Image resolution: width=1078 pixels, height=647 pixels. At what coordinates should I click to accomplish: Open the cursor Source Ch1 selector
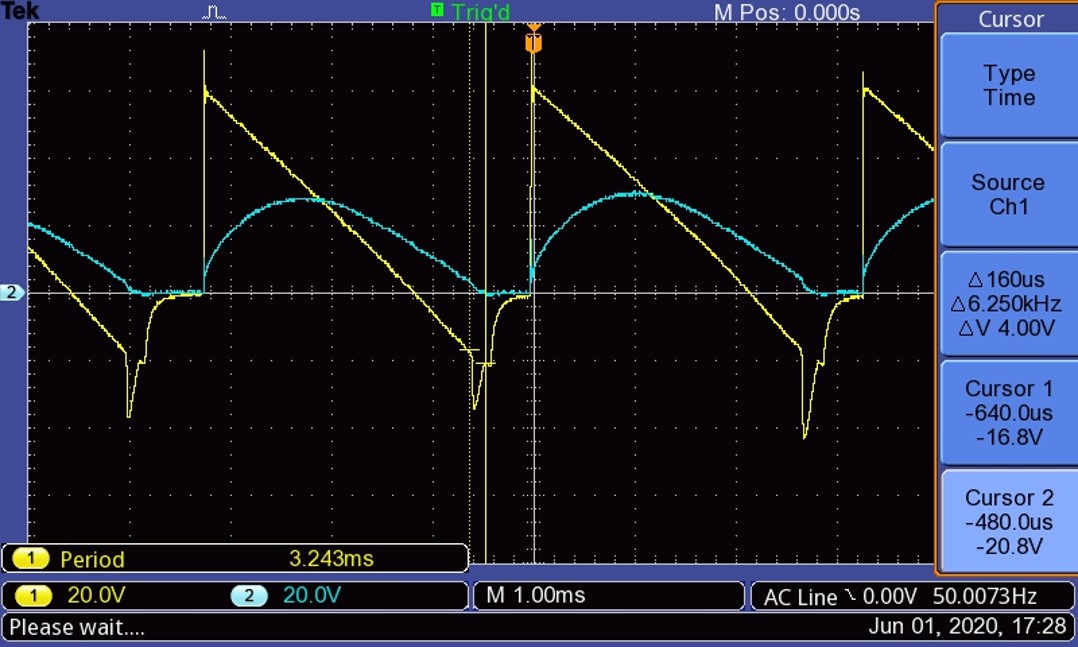pyautogui.click(x=1008, y=195)
